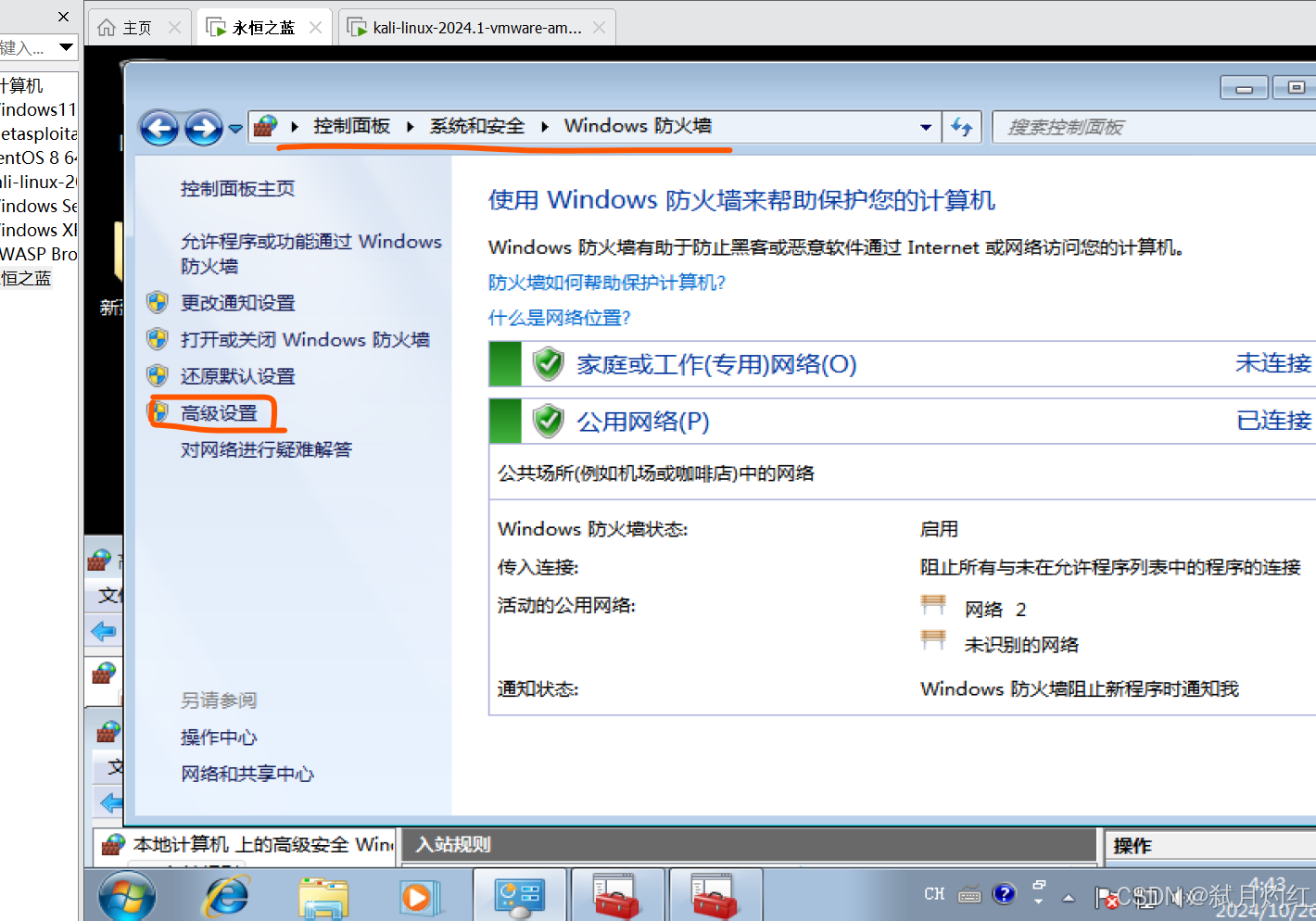Open 什么是网络位置? help link
Viewport: 1316px width, 921px height.
(560, 318)
